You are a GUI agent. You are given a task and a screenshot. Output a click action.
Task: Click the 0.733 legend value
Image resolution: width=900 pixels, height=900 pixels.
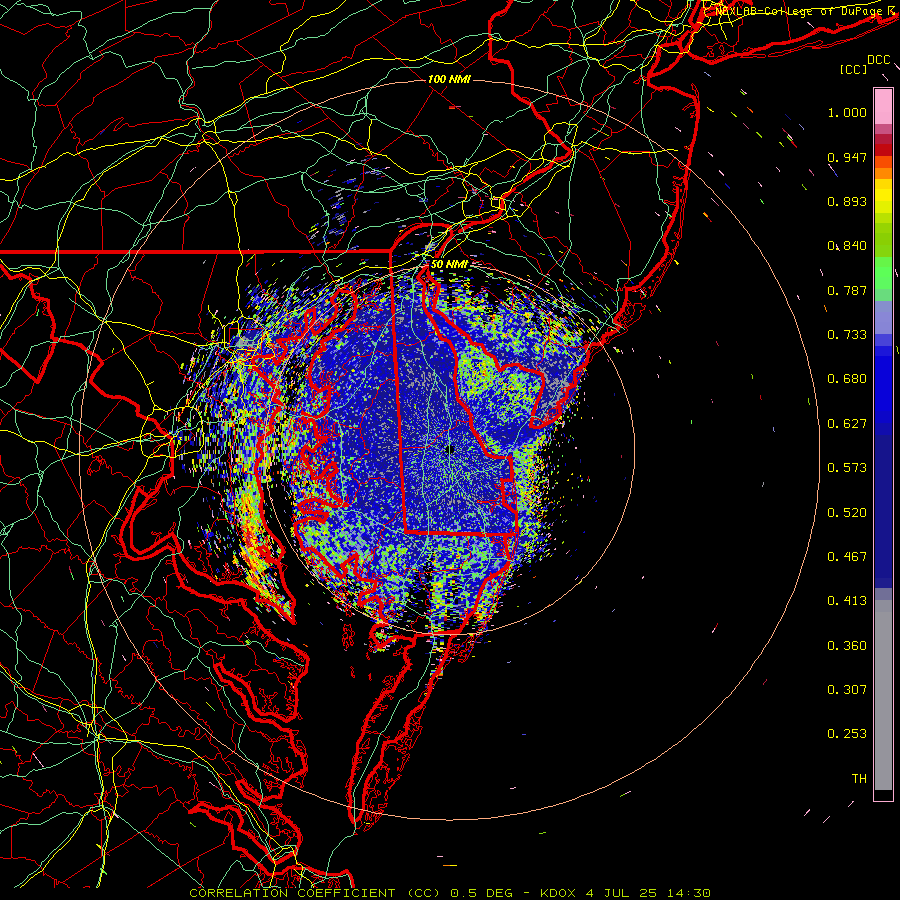tap(847, 335)
